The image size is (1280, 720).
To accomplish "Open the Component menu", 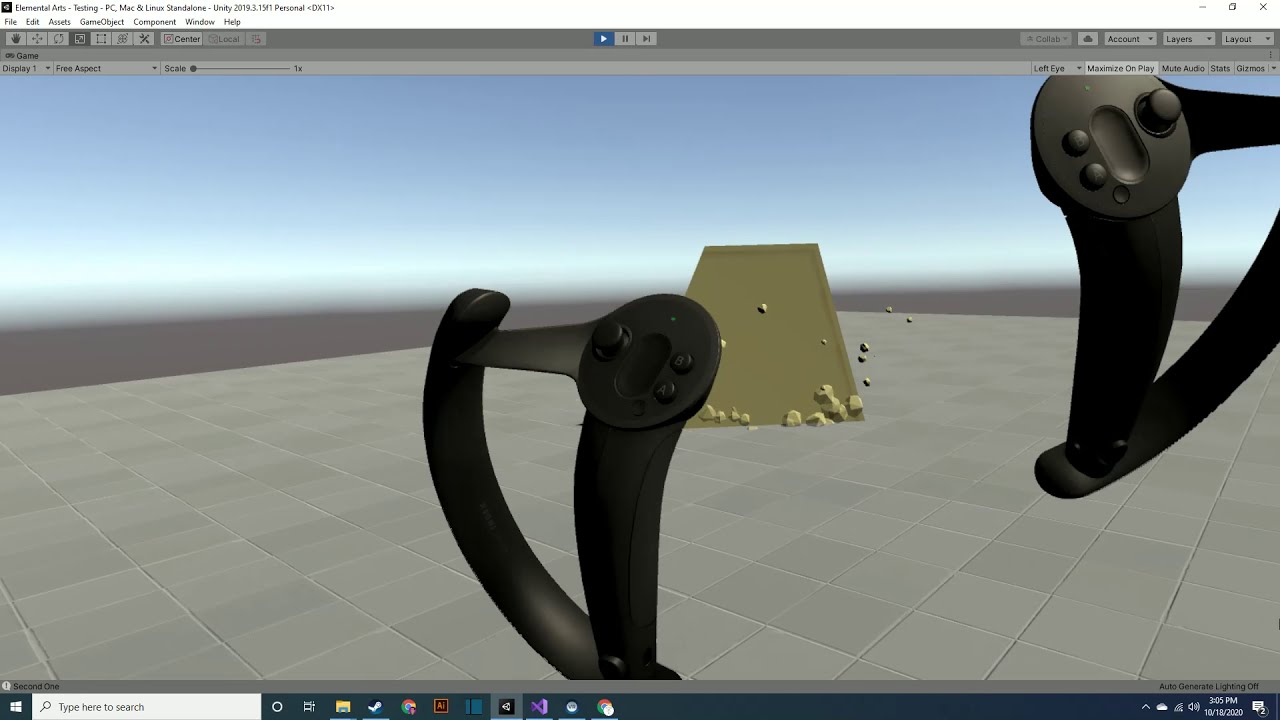I will tap(154, 22).
